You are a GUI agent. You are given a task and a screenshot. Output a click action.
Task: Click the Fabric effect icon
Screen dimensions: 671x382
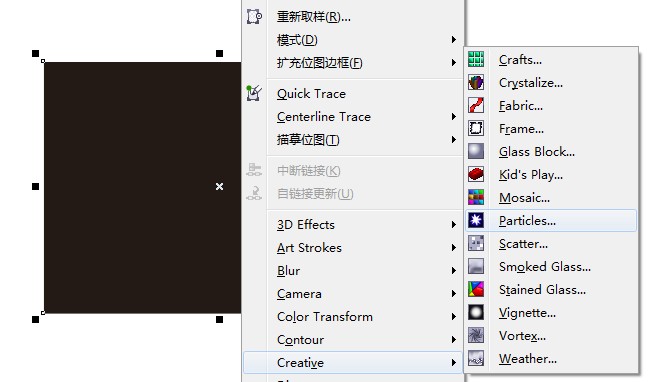coord(475,105)
